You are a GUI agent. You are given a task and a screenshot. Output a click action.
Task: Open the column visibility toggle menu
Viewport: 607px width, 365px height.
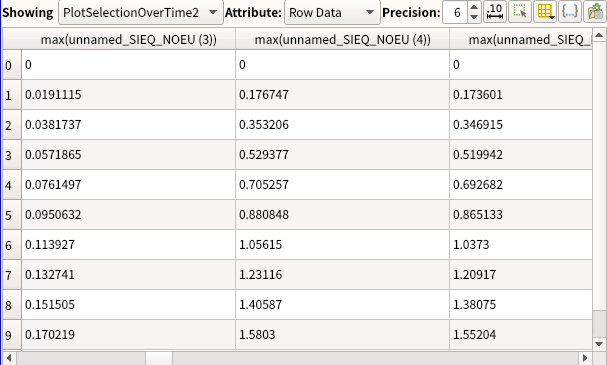click(x=545, y=12)
